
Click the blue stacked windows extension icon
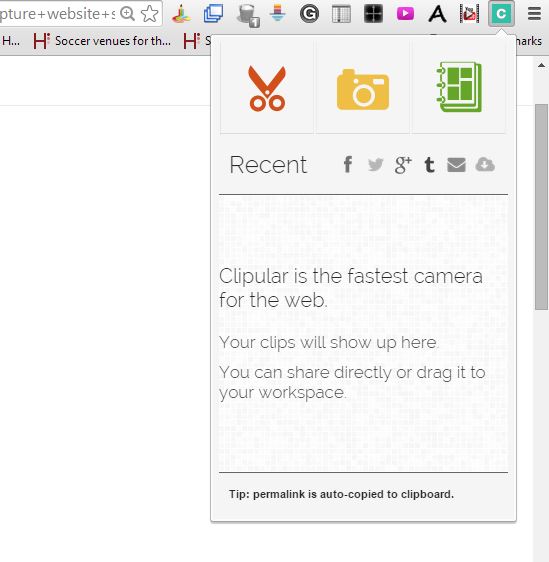pyautogui.click(x=213, y=14)
